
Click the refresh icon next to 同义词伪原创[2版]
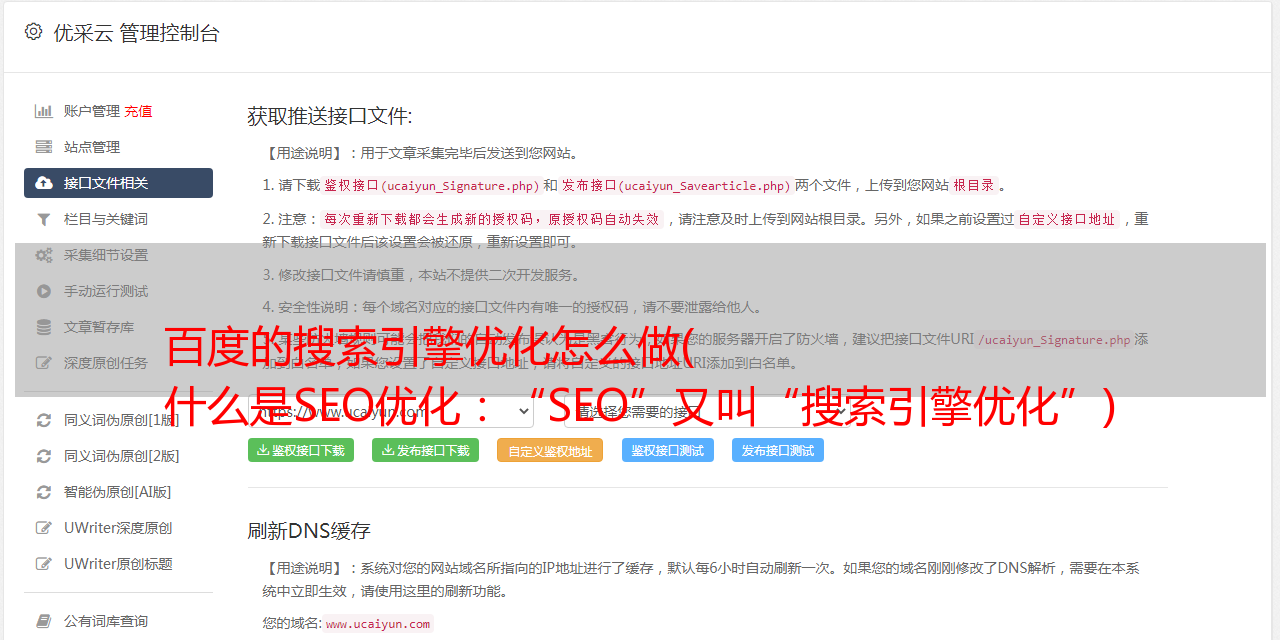[44, 456]
